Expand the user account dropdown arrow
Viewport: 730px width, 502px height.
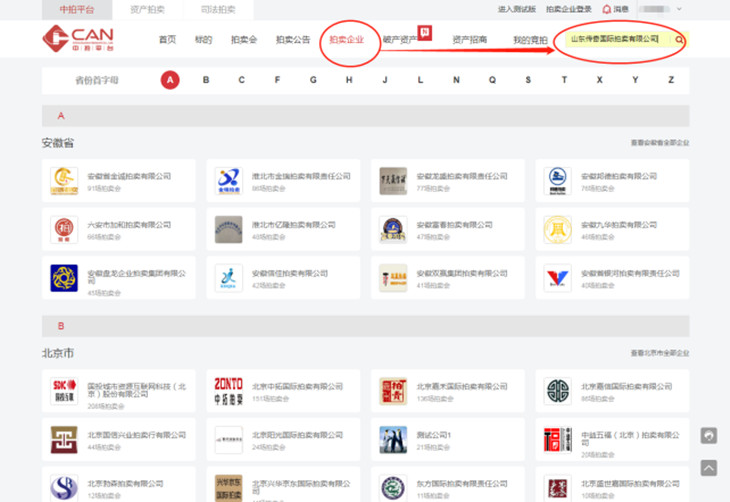click(x=679, y=9)
